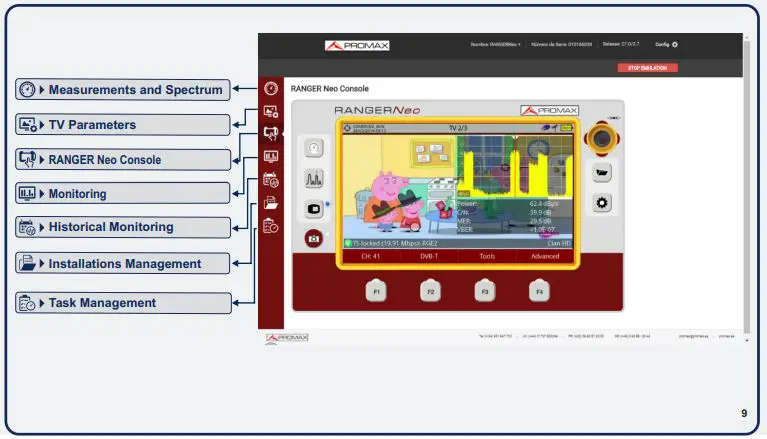Click the vertical scrollbar of the web page
767x439 pixels.
(746, 188)
